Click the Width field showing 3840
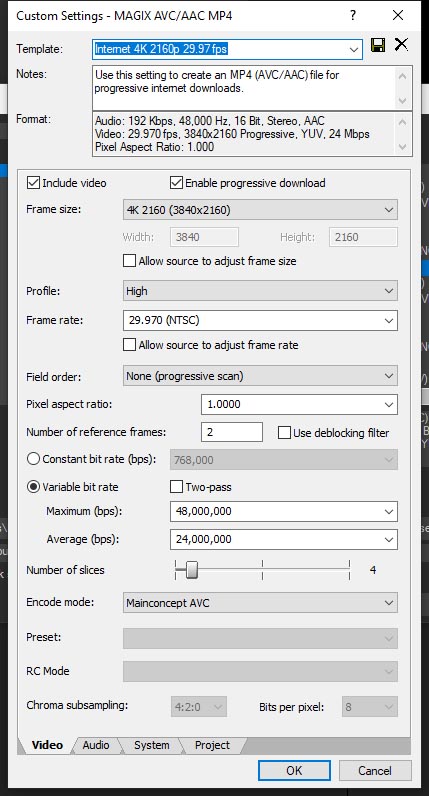Viewport: 429px width, 796px height. (x=205, y=237)
